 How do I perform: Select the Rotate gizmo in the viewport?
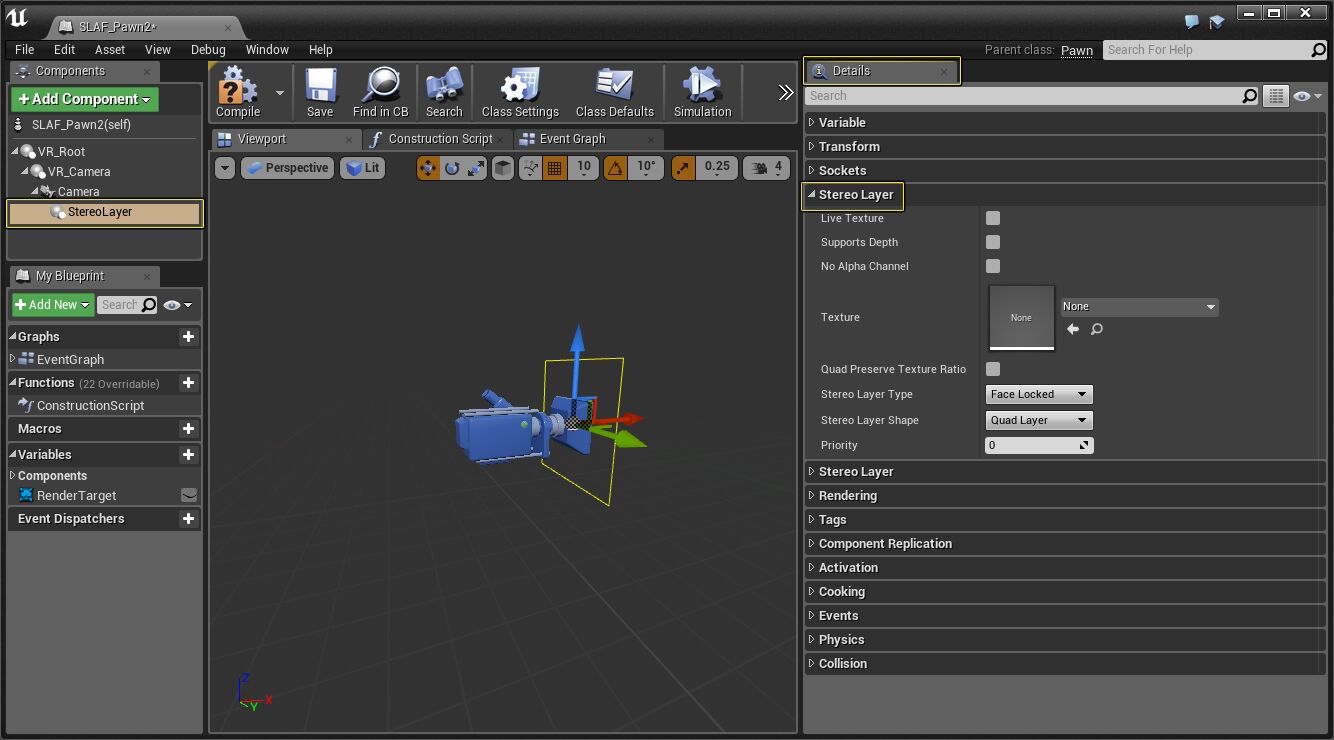tap(452, 168)
